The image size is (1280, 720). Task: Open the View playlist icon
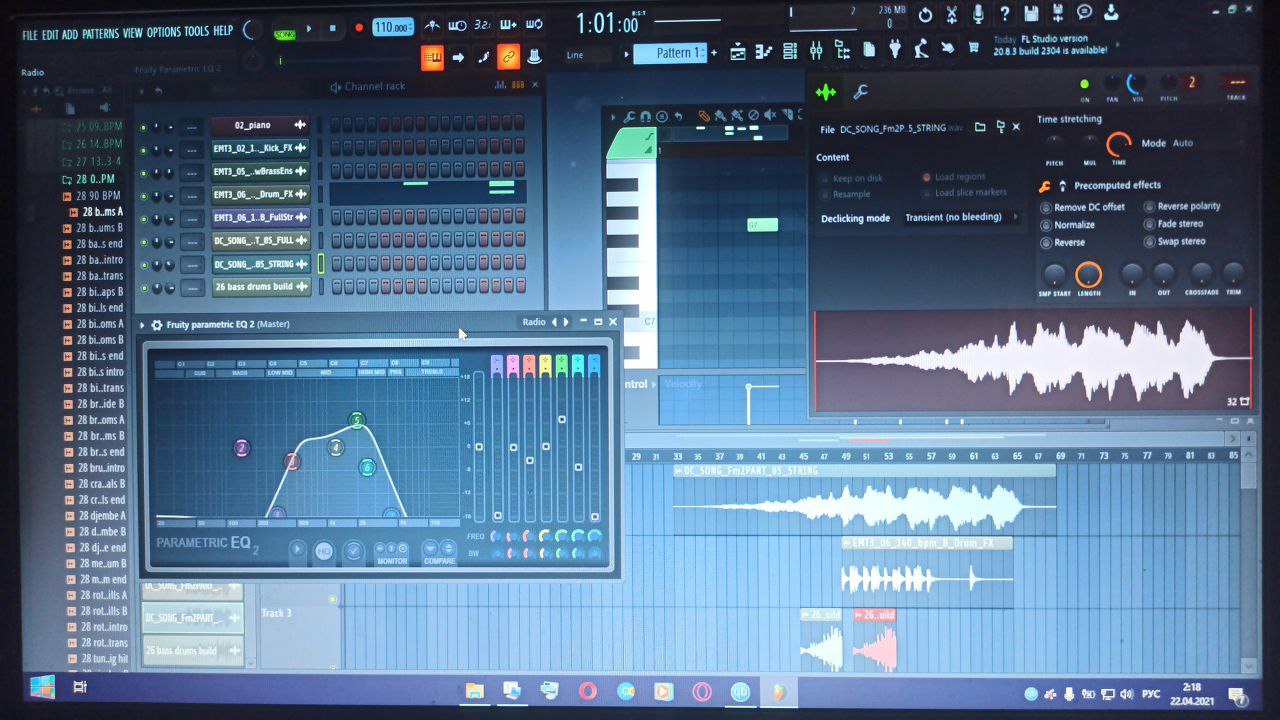pyautogui.click(x=738, y=52)
